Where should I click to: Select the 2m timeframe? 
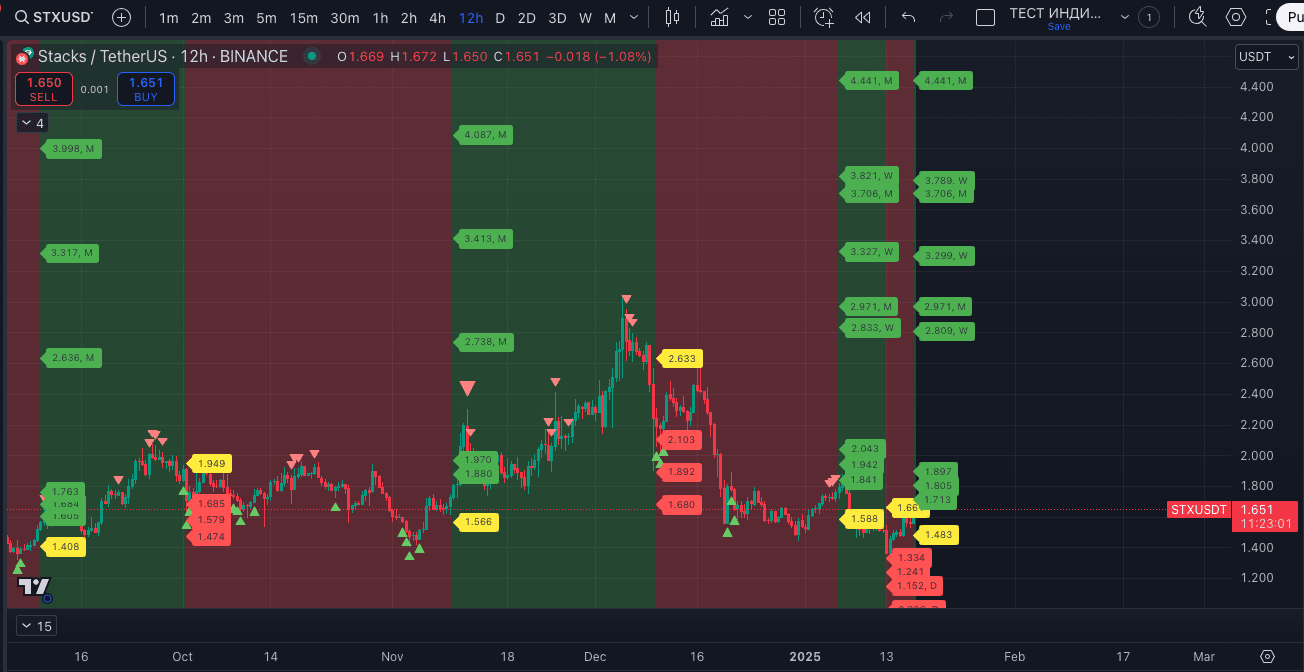pos(201,17)
